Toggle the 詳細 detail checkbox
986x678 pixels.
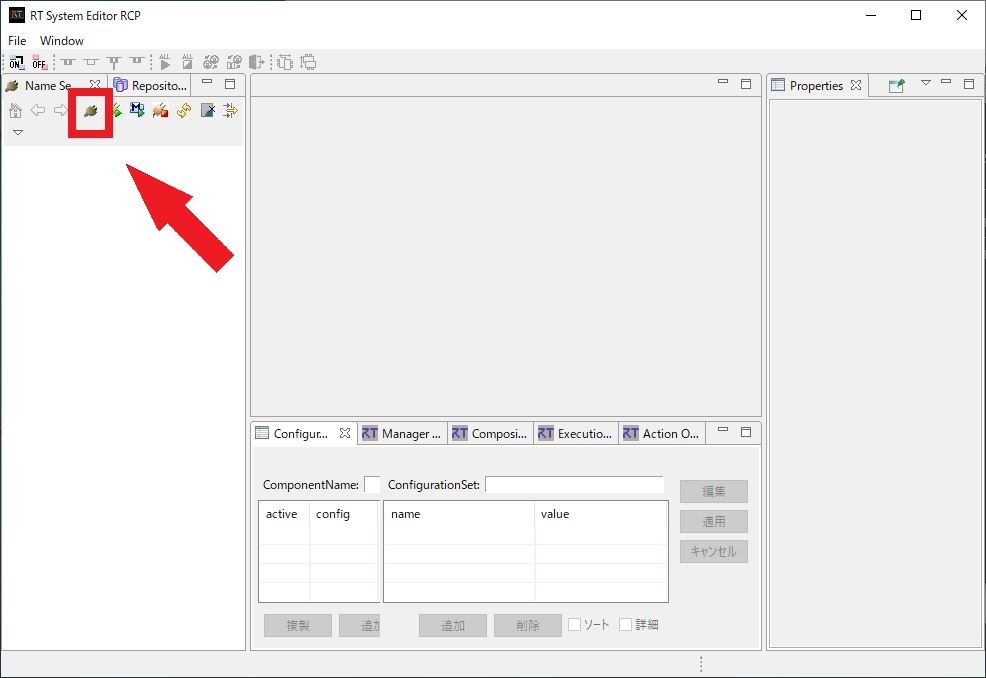(626, 625)
